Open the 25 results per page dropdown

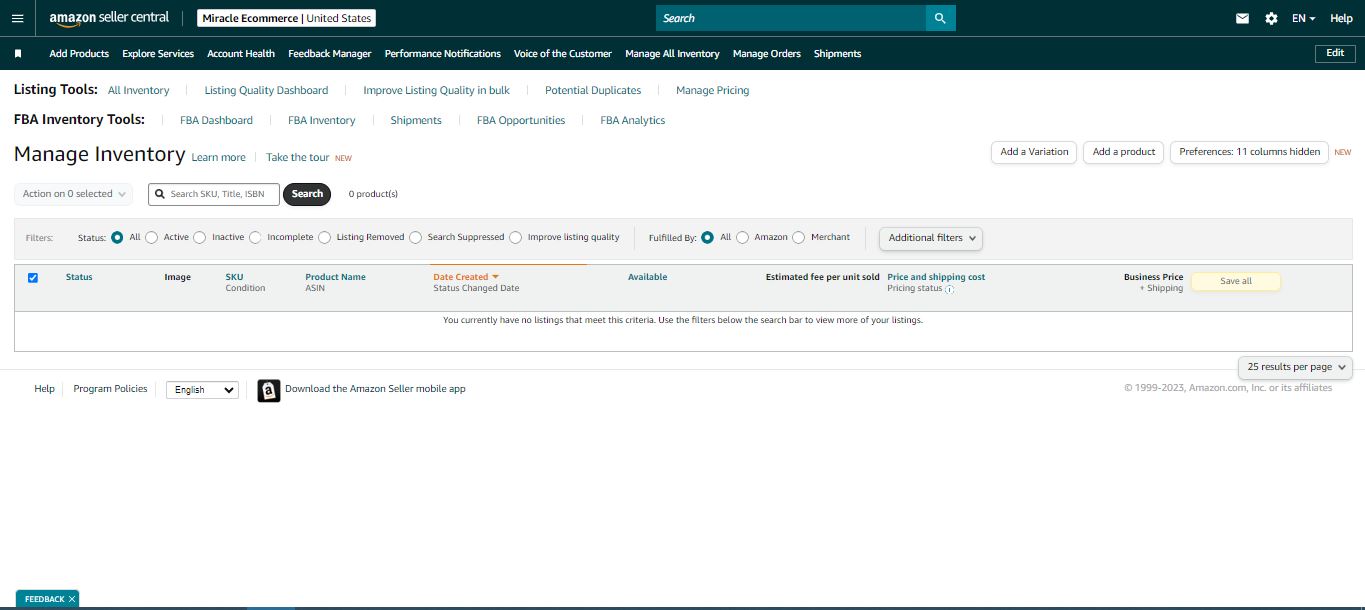(1295, 367)
